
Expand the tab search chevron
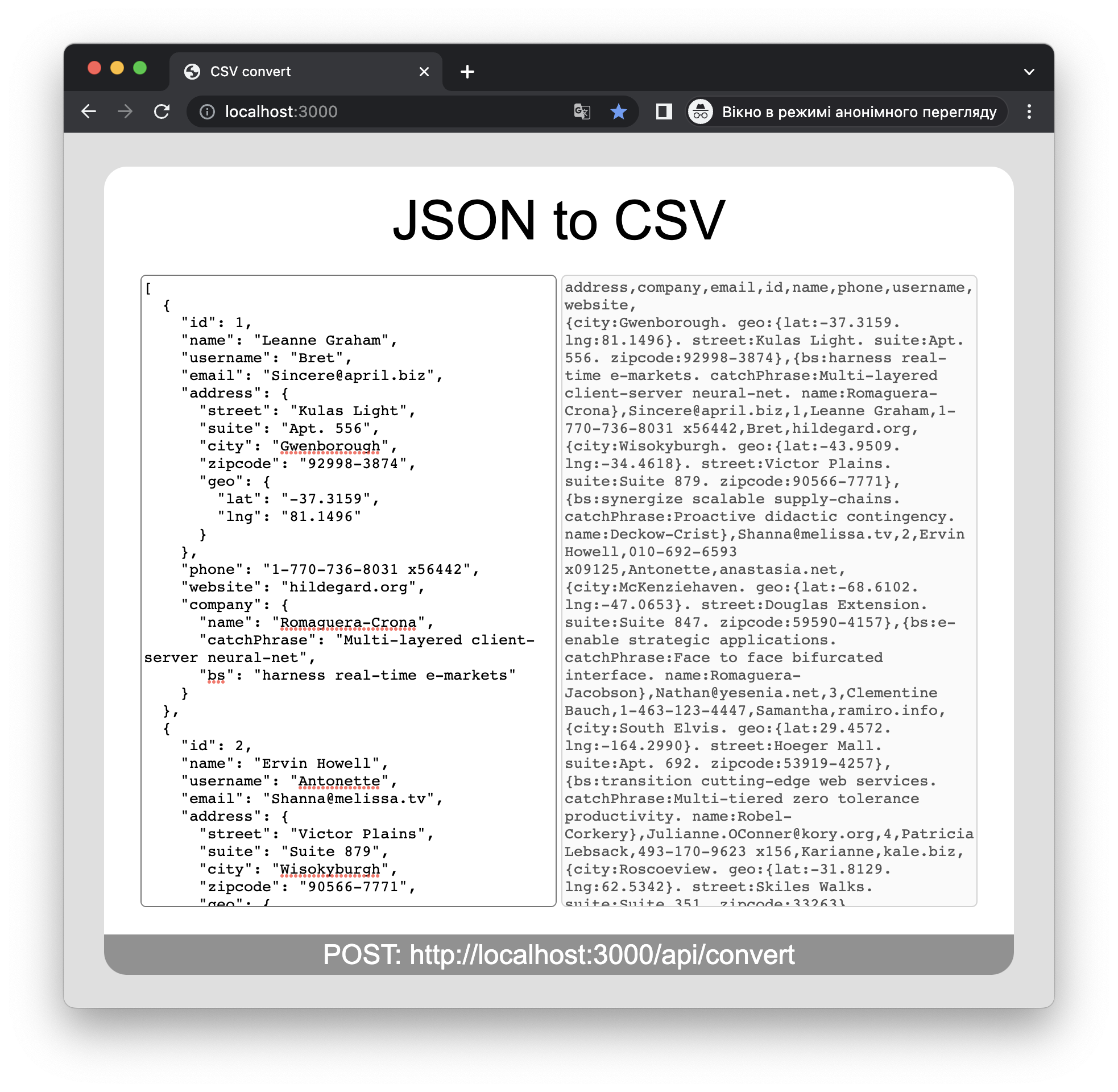click(x=1029, y=72)
